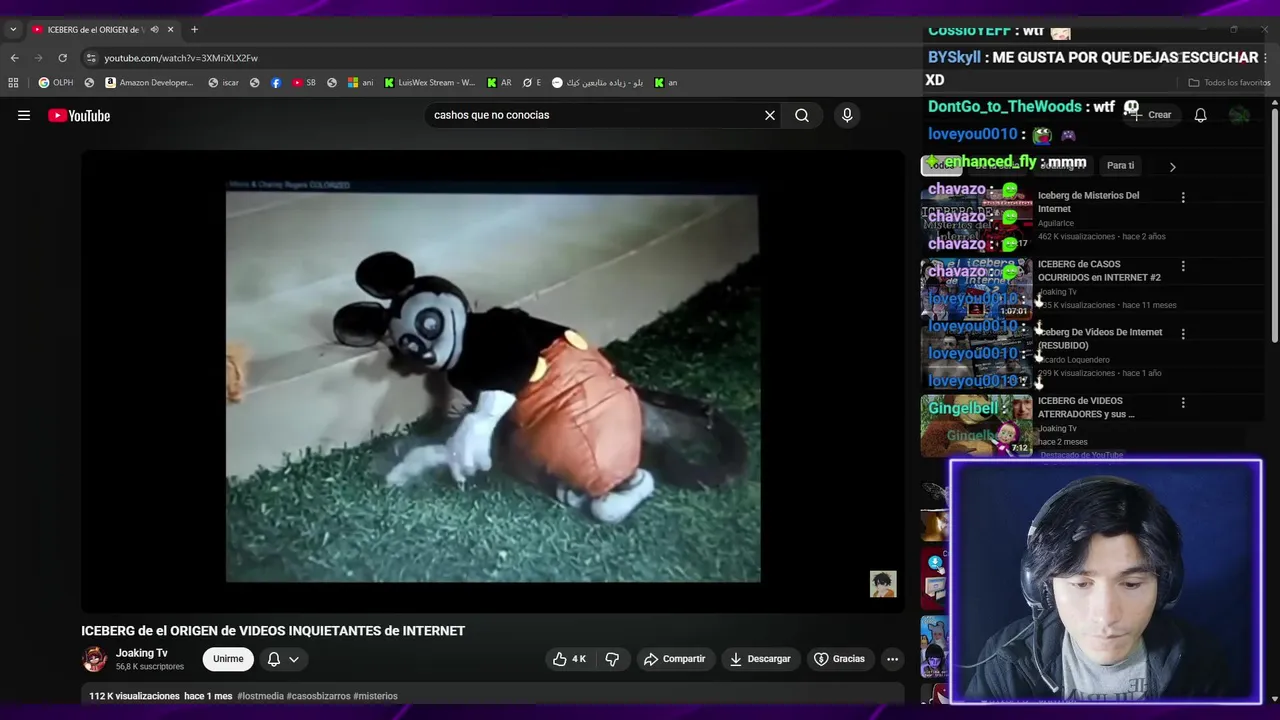Screen dimensions: 1280x720
Task: Join the channel with Unirme
Action: [228, 659]
